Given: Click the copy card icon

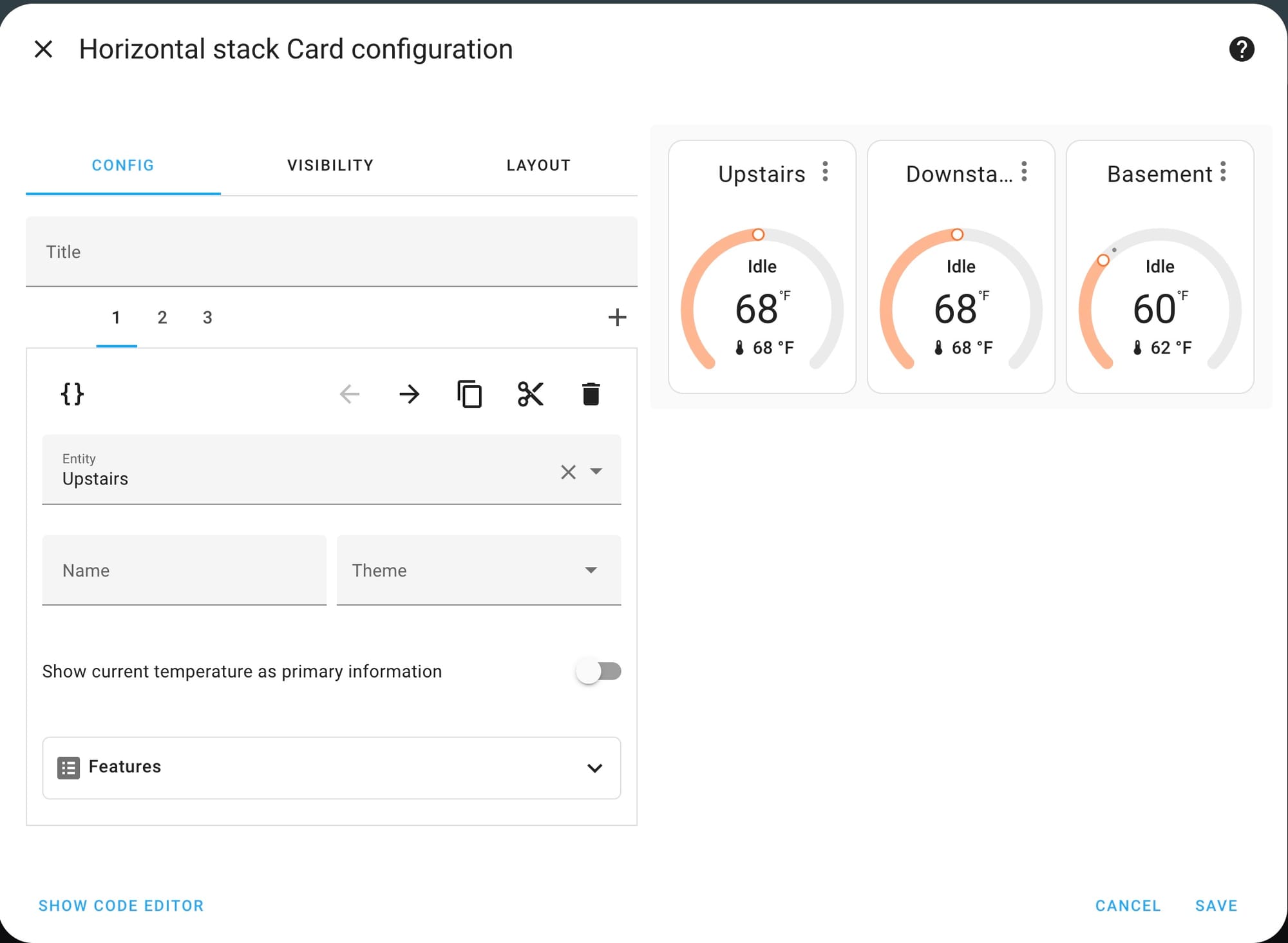Looking at the screenshot, I should click(x=469, y=394).
